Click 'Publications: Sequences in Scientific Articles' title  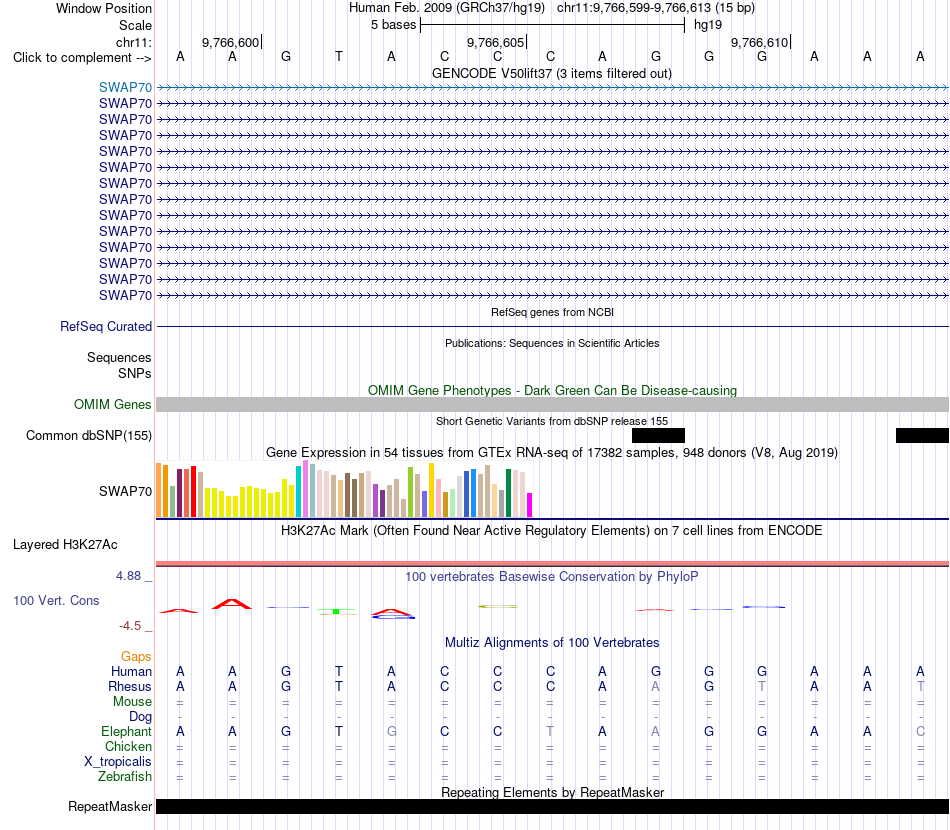(552, 343)
